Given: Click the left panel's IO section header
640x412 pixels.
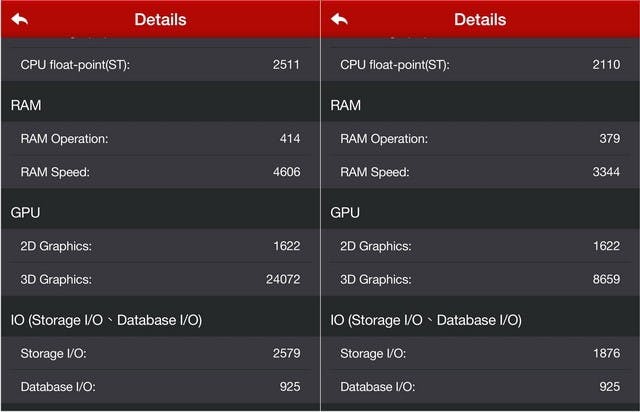Looking at the screenshot, I should (106, 320).
